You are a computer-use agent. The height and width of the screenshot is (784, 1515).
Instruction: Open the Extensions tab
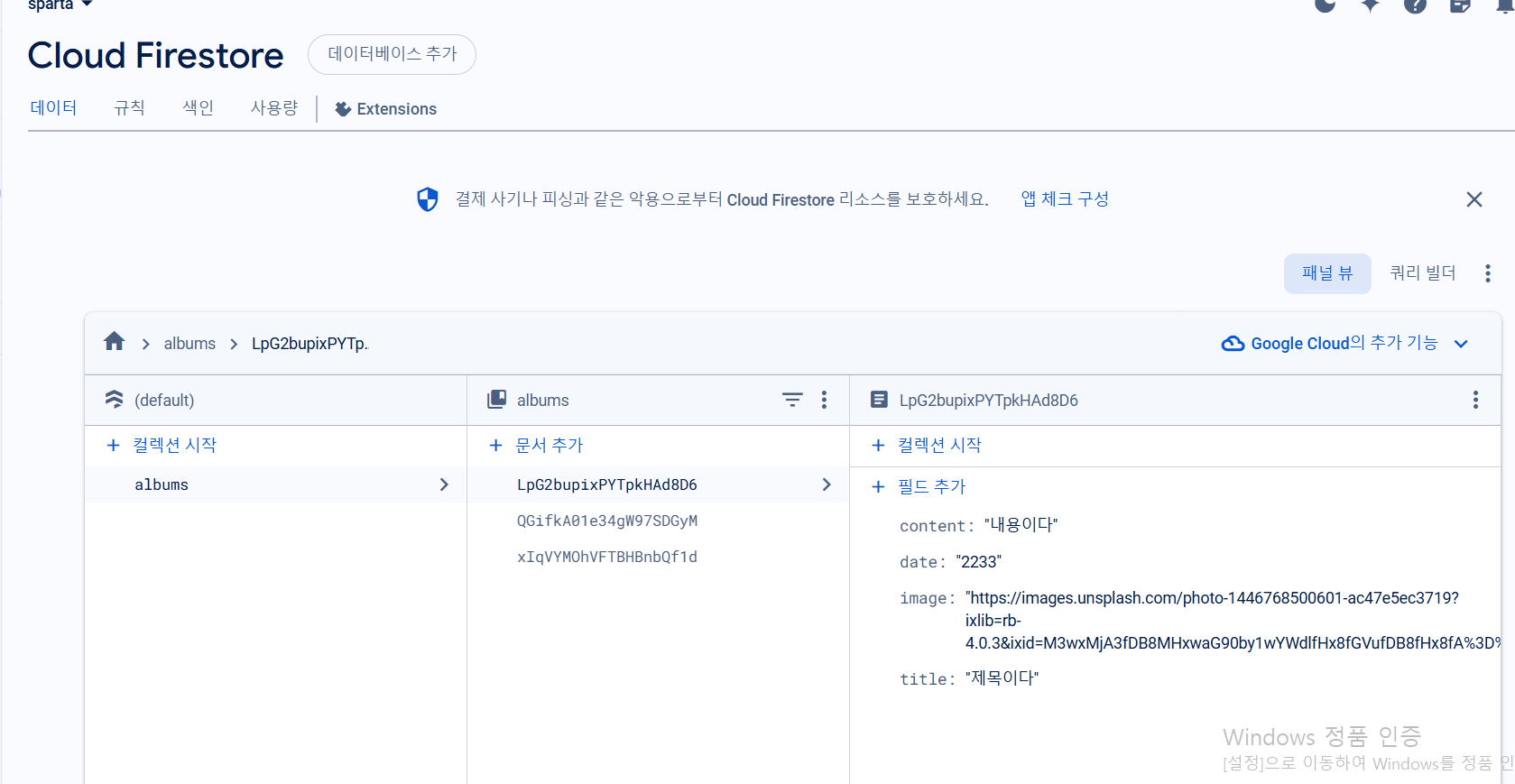coord(385,109)
